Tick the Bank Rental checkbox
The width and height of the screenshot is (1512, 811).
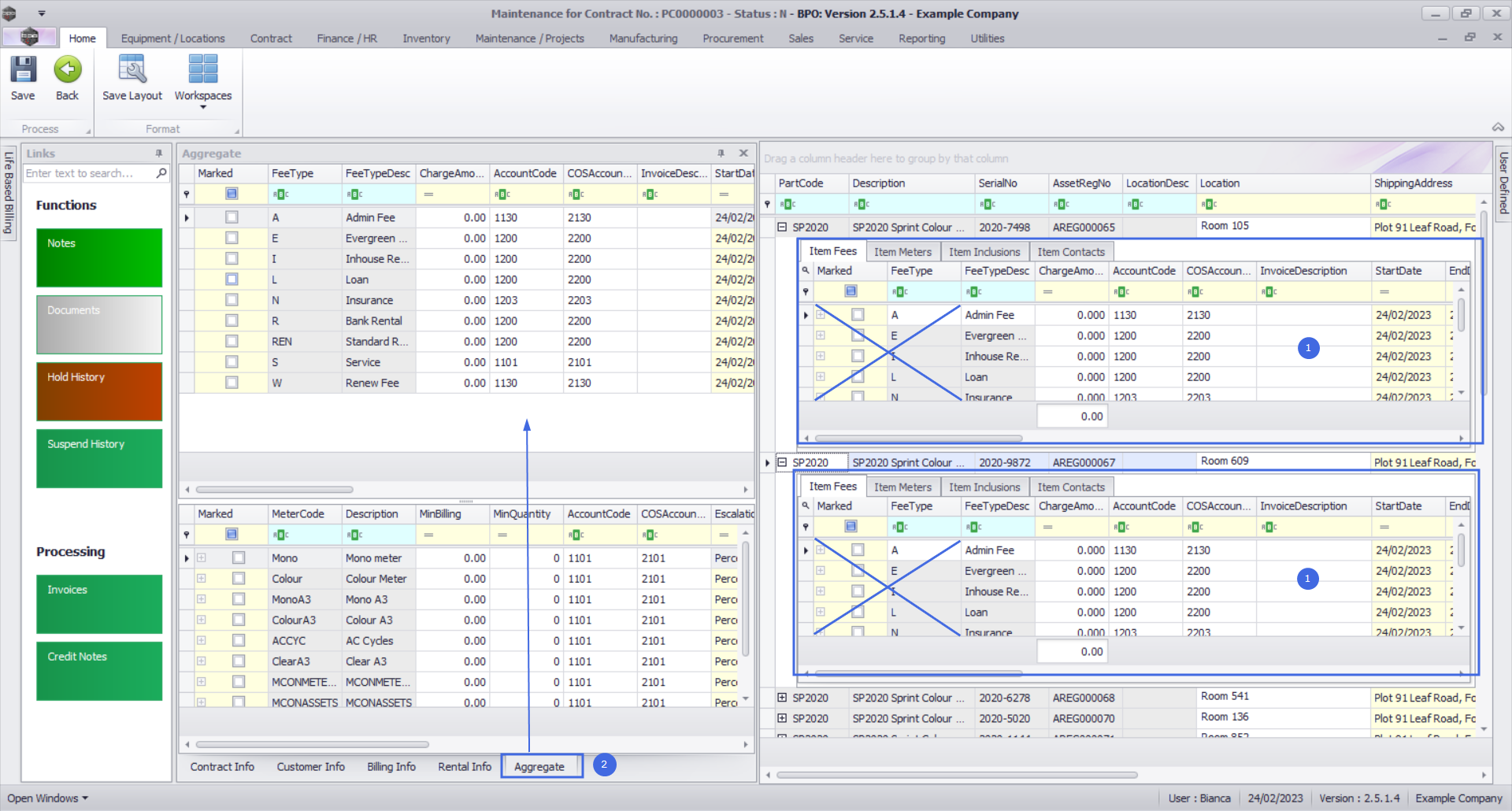click(x=232, y=320)
